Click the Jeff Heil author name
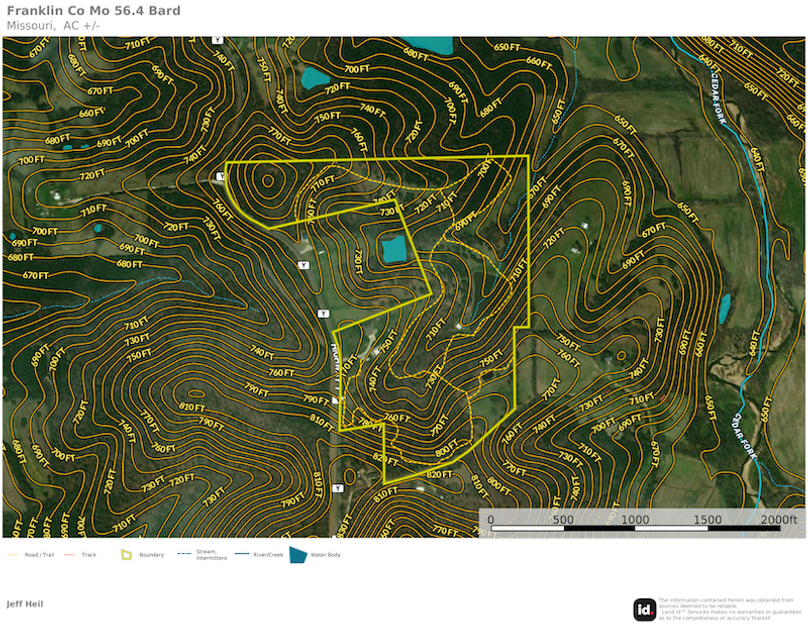Viewport: 808px width, 624px height. pos(25,604)
